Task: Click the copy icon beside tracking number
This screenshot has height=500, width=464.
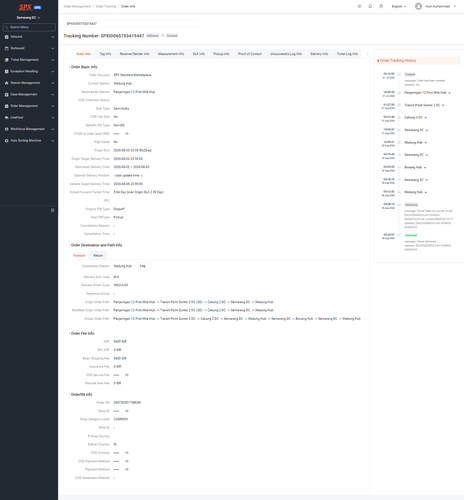Action: click(163, 36)
